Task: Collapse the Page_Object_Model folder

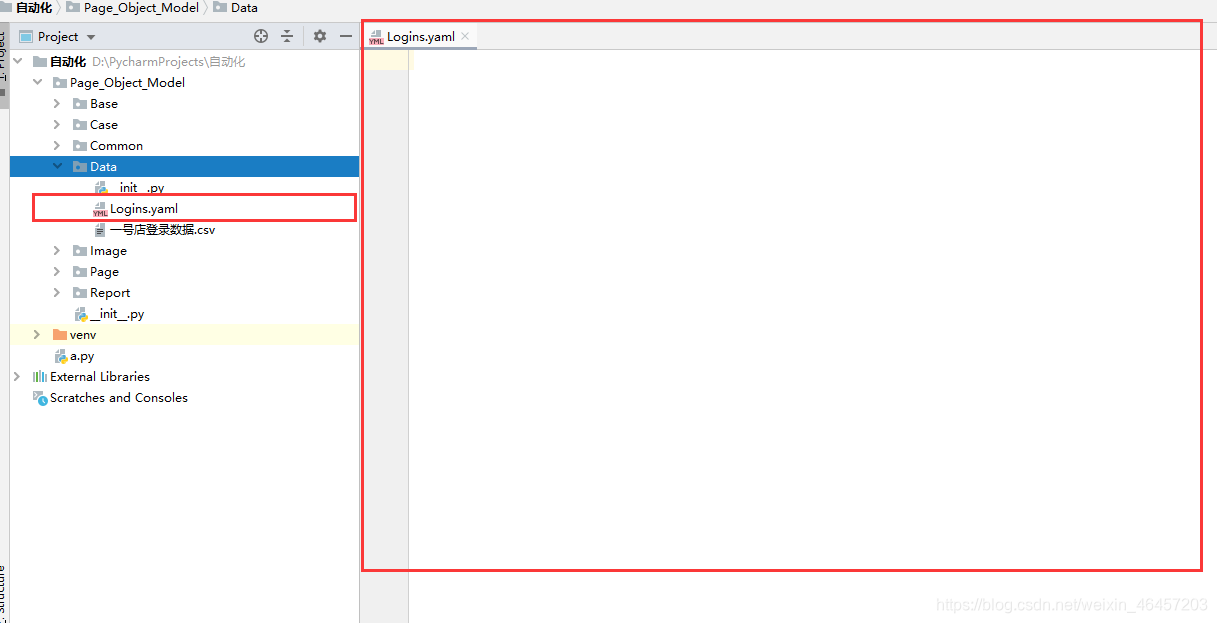Action: (38, 83)
